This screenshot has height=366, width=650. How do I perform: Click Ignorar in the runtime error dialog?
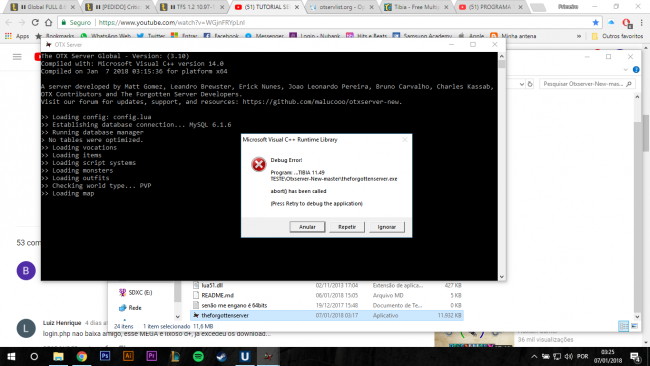pyautogui.click(x=387, y=227)
